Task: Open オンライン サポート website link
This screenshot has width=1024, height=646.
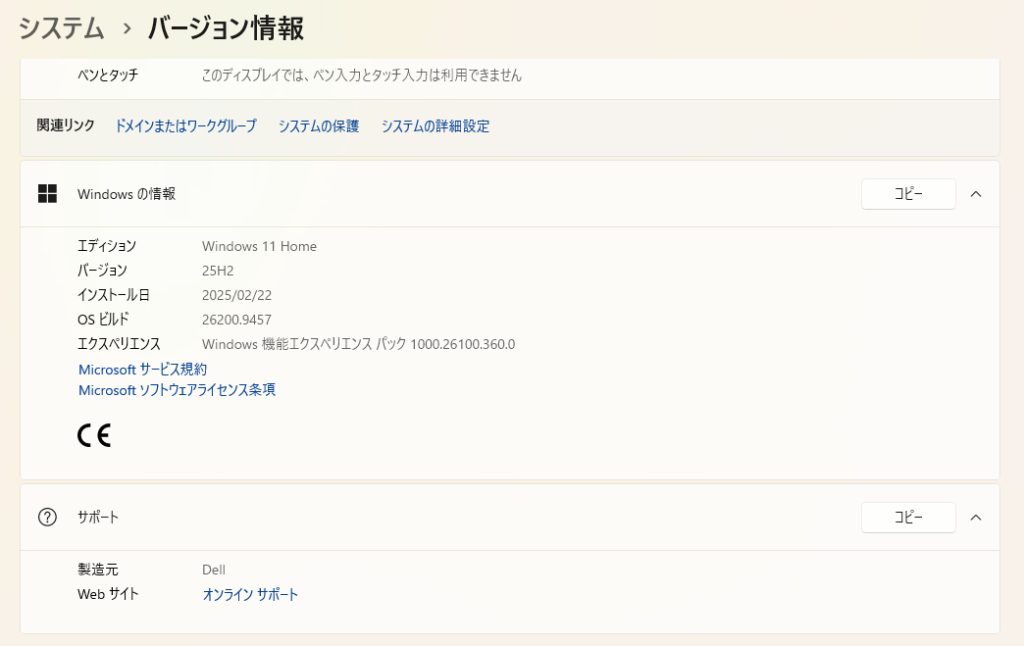Action: tap(250, 594)
